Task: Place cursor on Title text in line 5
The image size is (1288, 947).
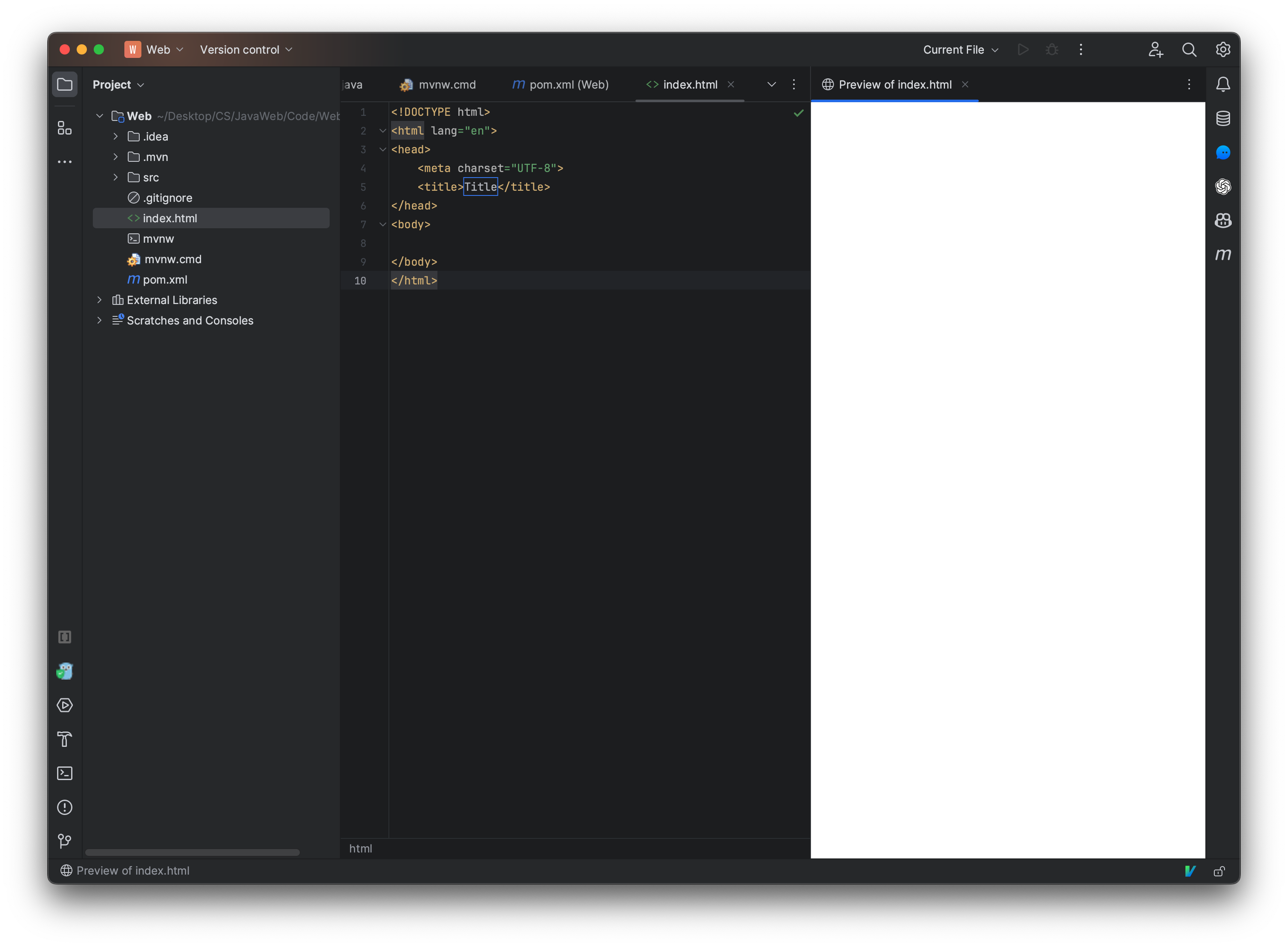Action: 480,187
